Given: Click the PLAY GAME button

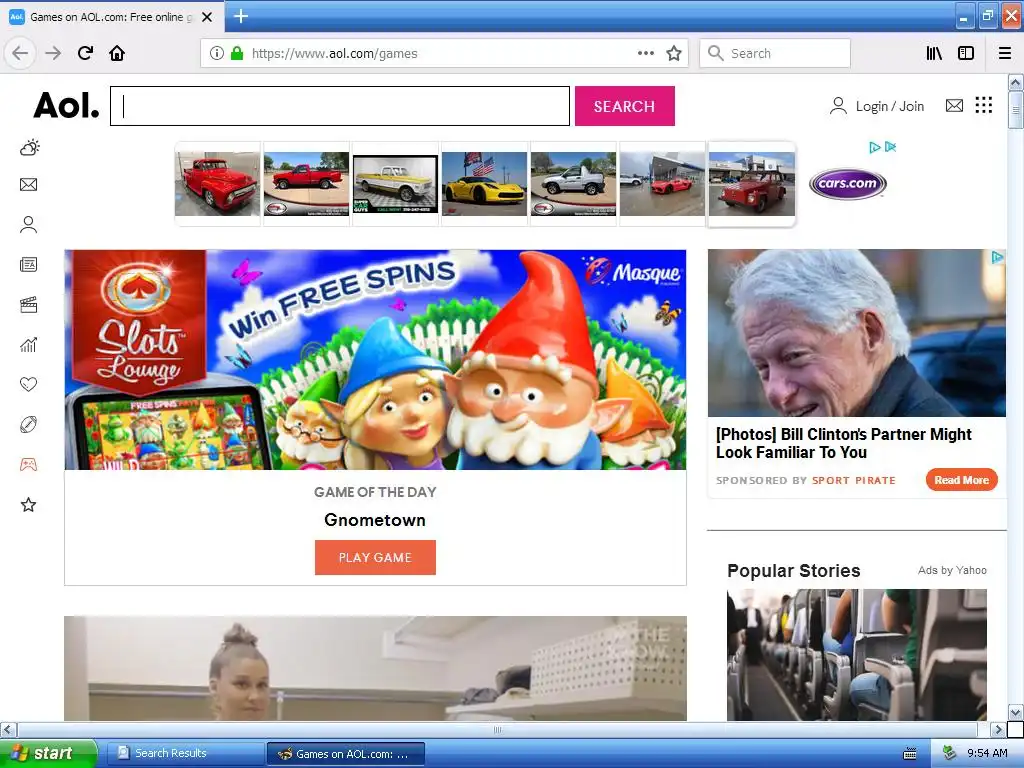Looking at the screenshot, I should tap(375, 557).
